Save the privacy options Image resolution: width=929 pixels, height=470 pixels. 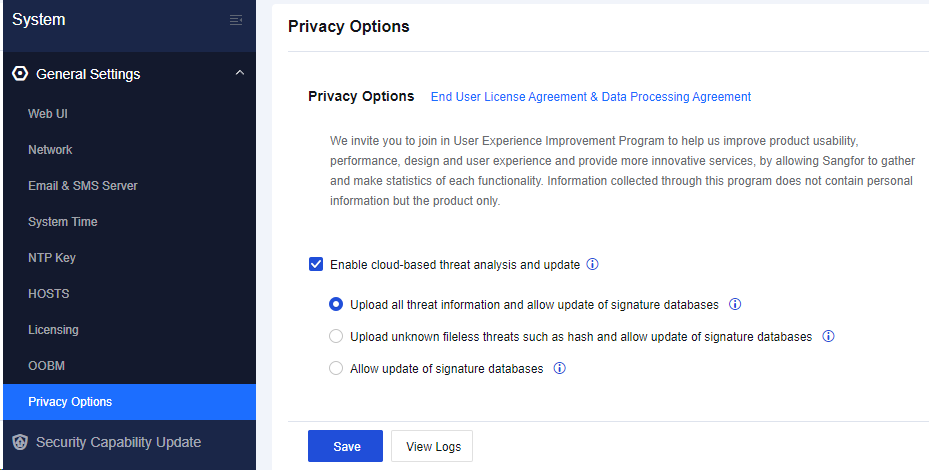tap(346, 446)
